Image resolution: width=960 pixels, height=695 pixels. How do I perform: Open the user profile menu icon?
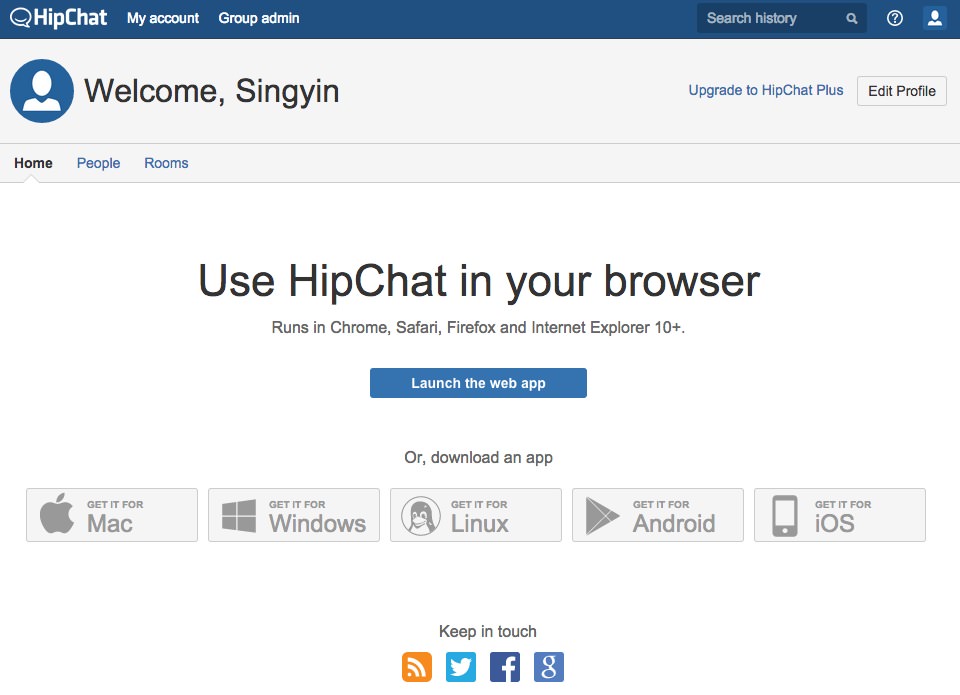click(934, 18)
